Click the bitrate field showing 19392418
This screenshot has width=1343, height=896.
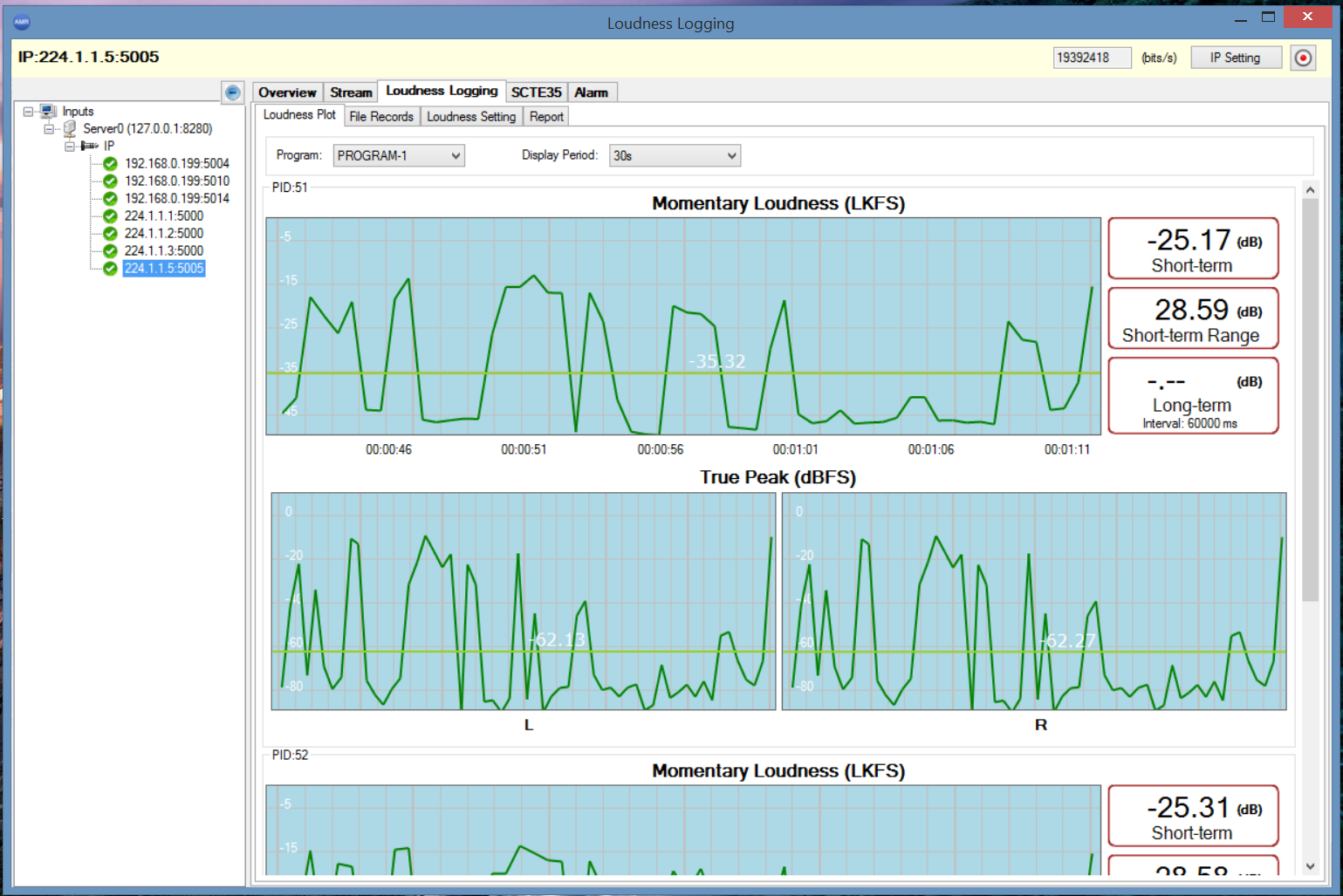1092,58
